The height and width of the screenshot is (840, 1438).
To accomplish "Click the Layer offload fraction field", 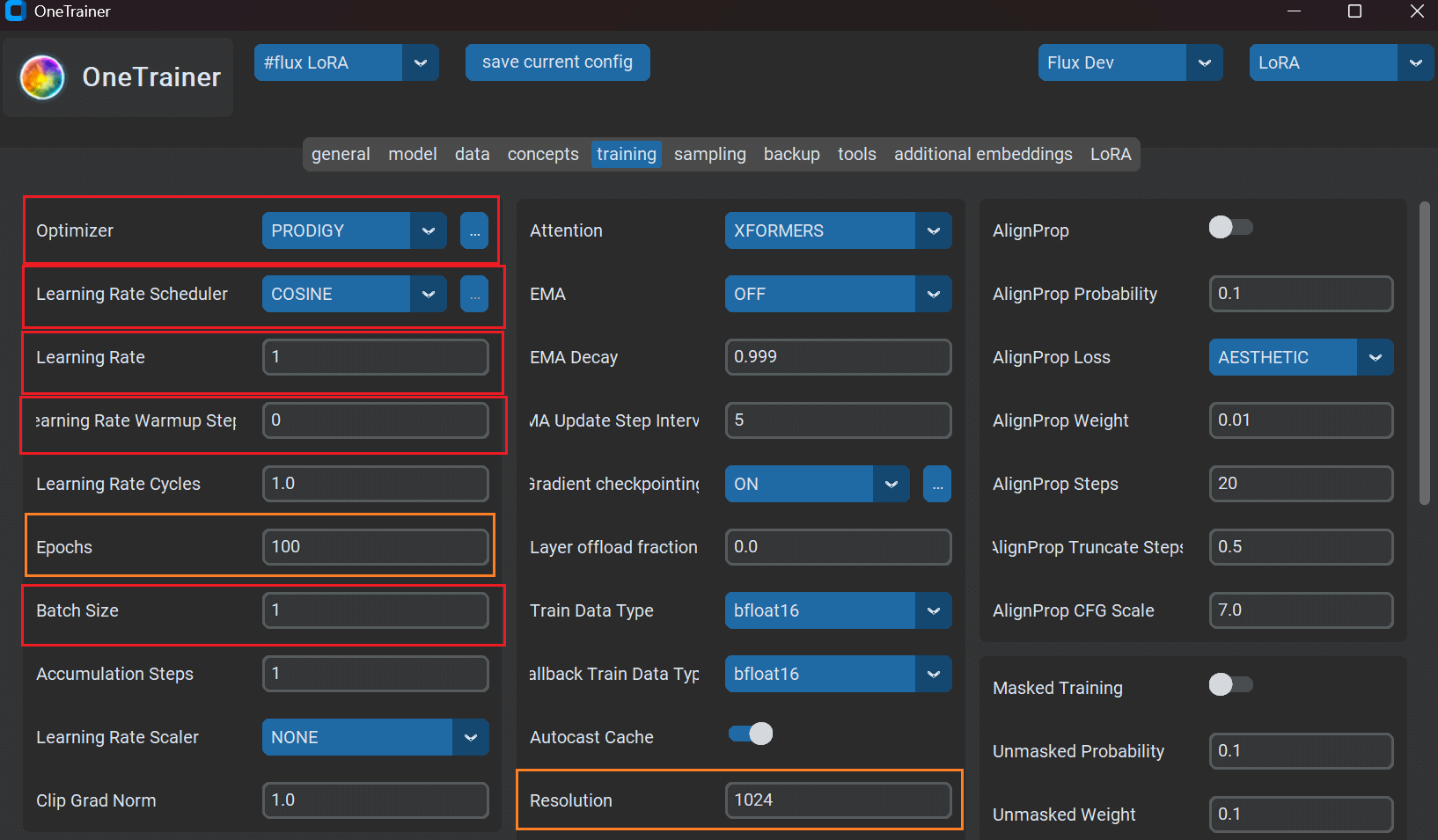I will (839, 547).
